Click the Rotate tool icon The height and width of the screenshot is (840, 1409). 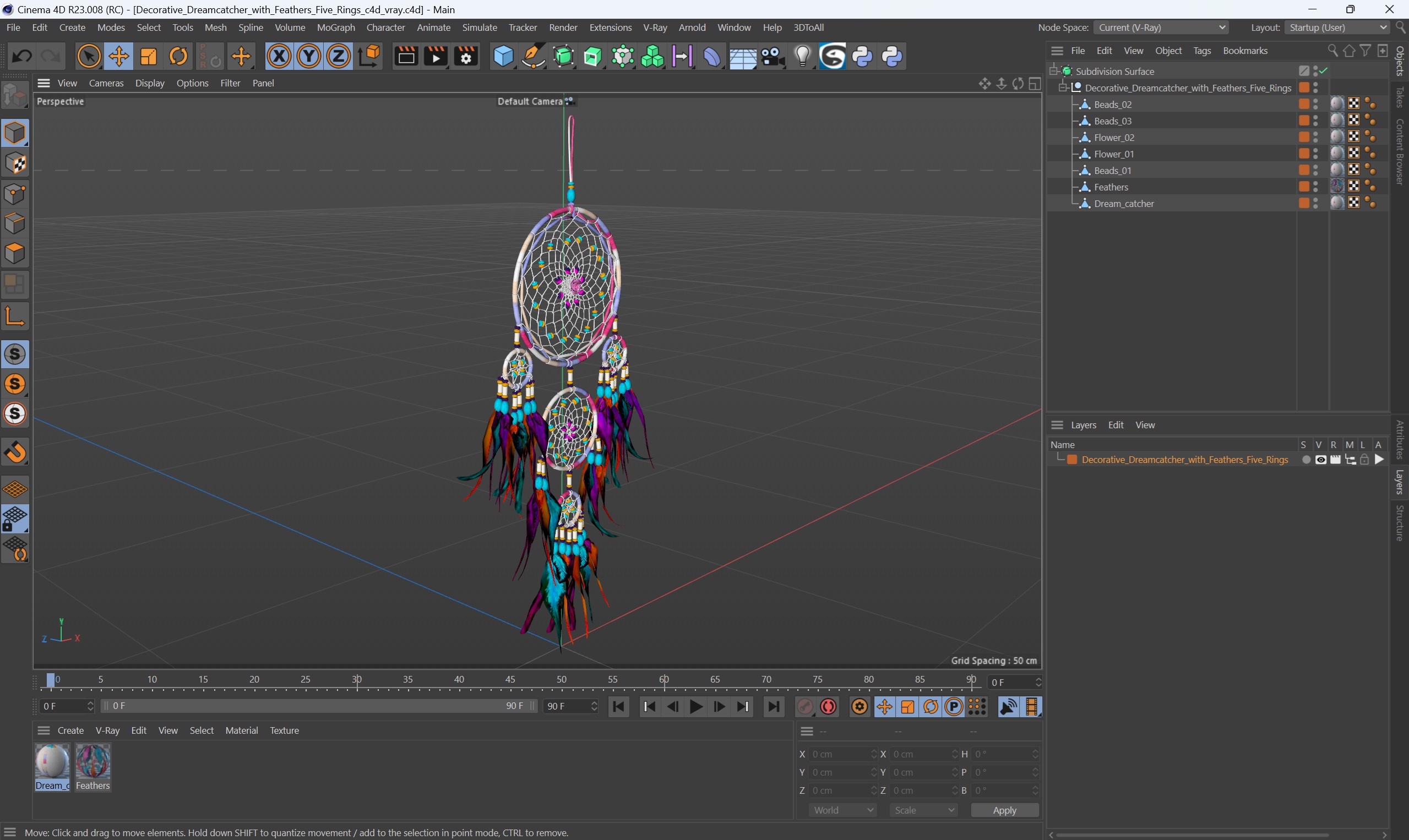pos(178,57)
